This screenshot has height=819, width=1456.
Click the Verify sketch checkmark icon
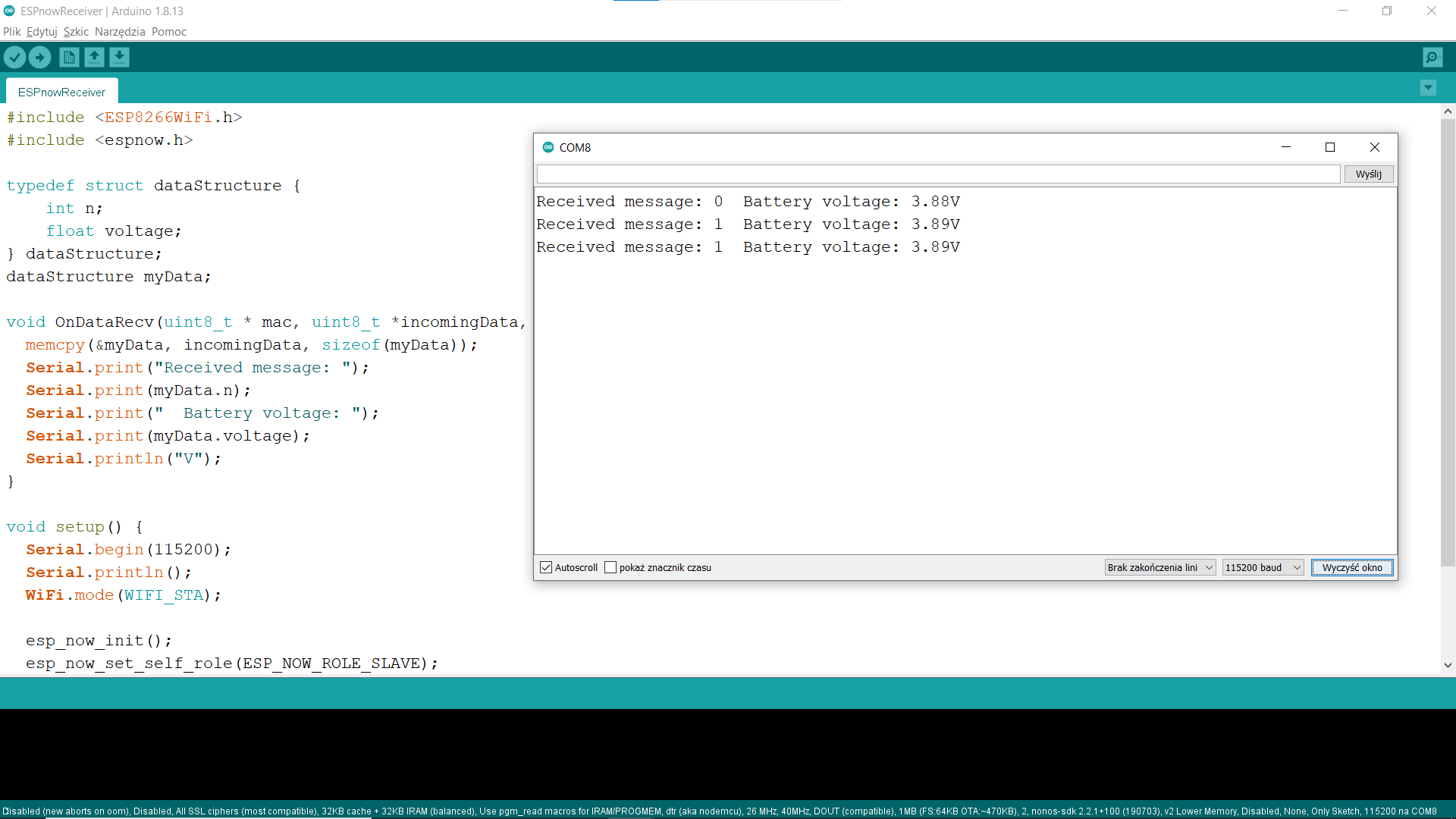pos(14,57)
